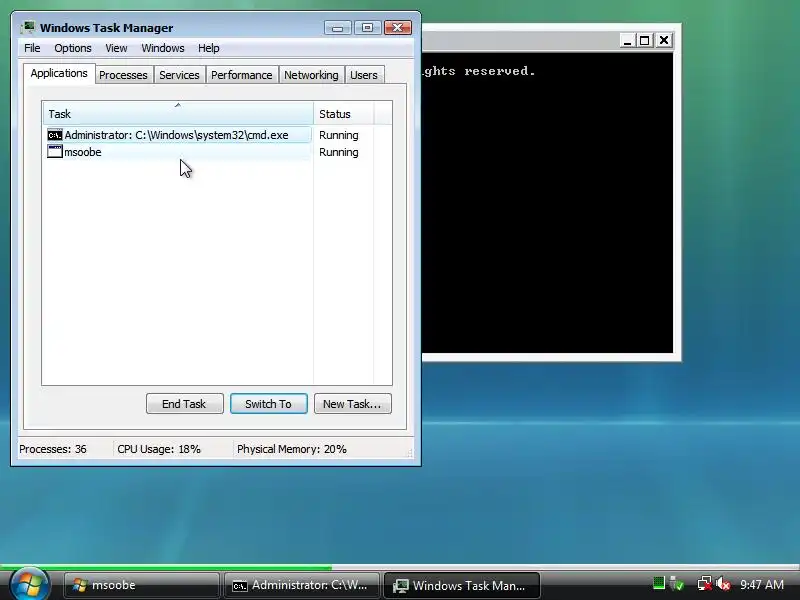Close the command prompt window
The height and width of the screenshot is (600, 800).
click(x=664, y=40)
